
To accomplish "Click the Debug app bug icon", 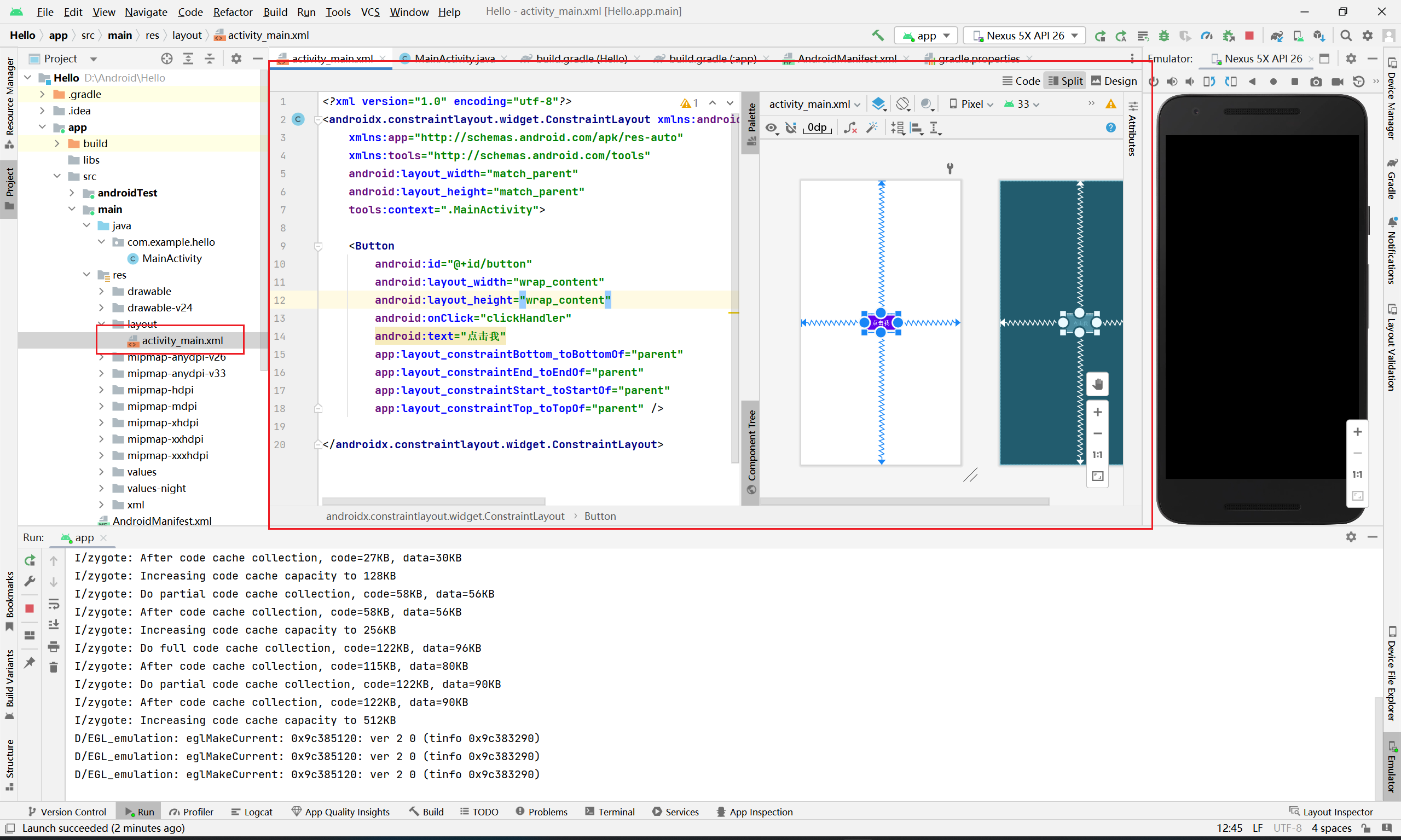I will click(1164, 36).
